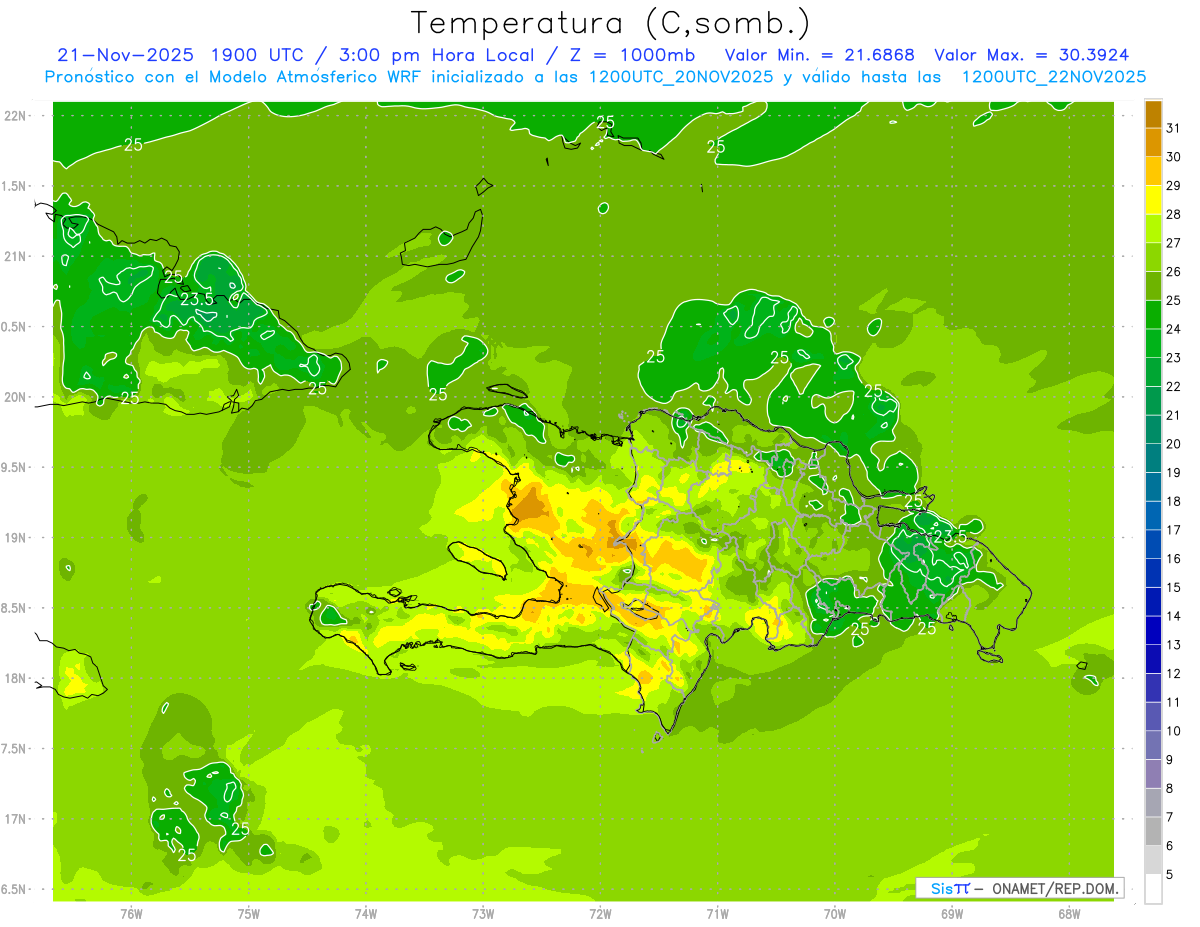Click the "23.5" contour label over eastern Cuba
1200x927 pixels.
[197, 298]
